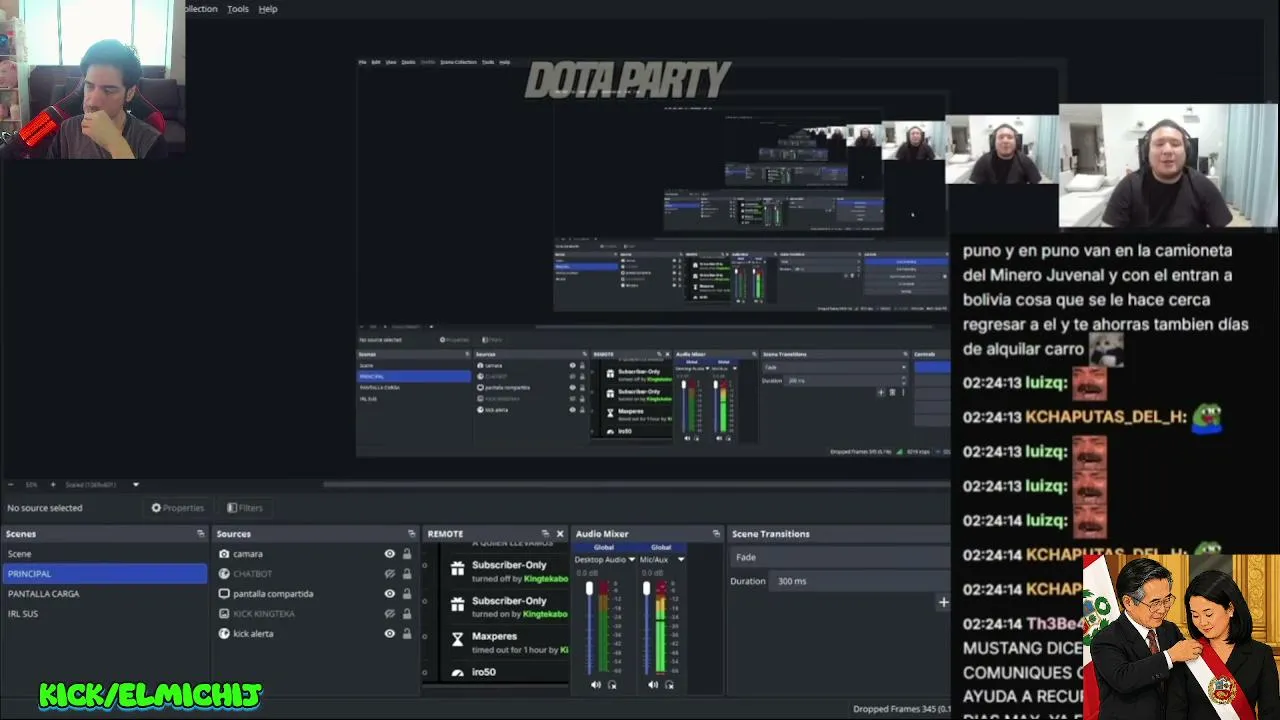Open the Help menu
Image resolution: width=1280 pixels, height=720 pixels.
point(268,9)
